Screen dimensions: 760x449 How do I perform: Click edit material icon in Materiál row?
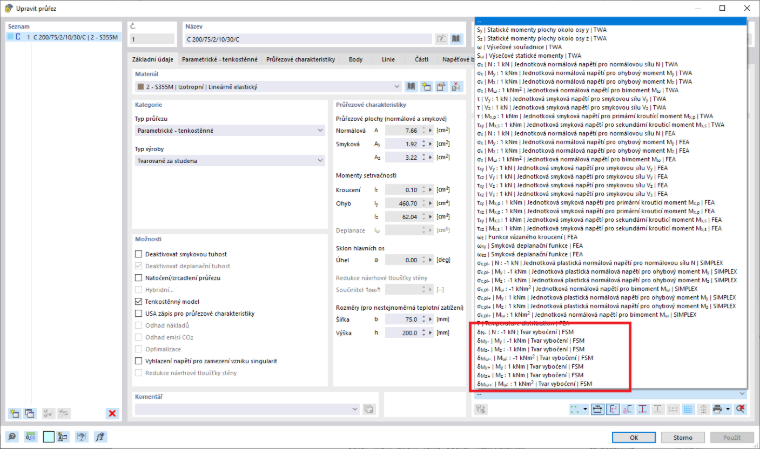[441, 87]
